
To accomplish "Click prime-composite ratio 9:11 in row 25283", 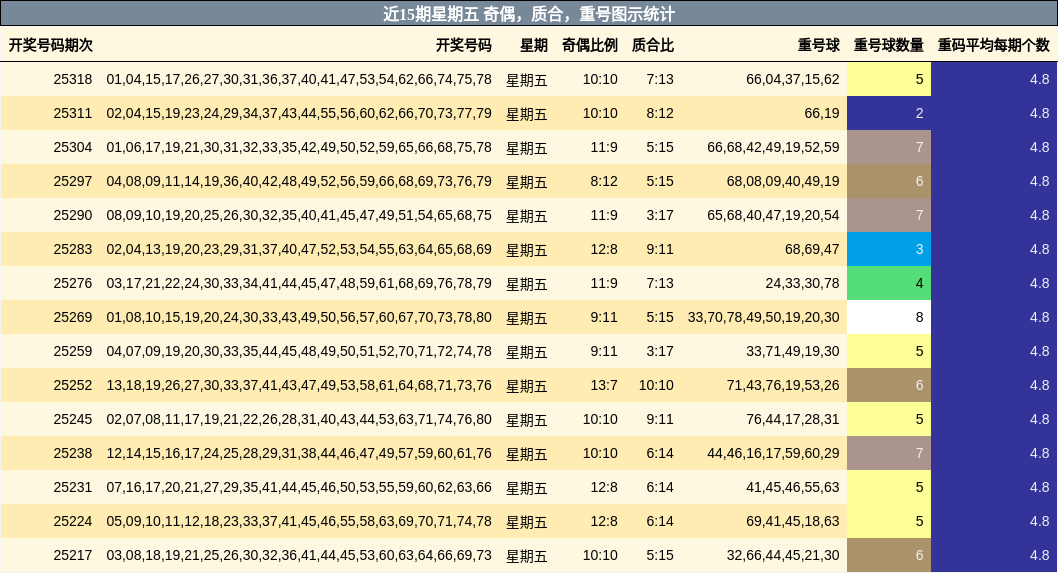I will pyautogui.click(x=660, y=249).
